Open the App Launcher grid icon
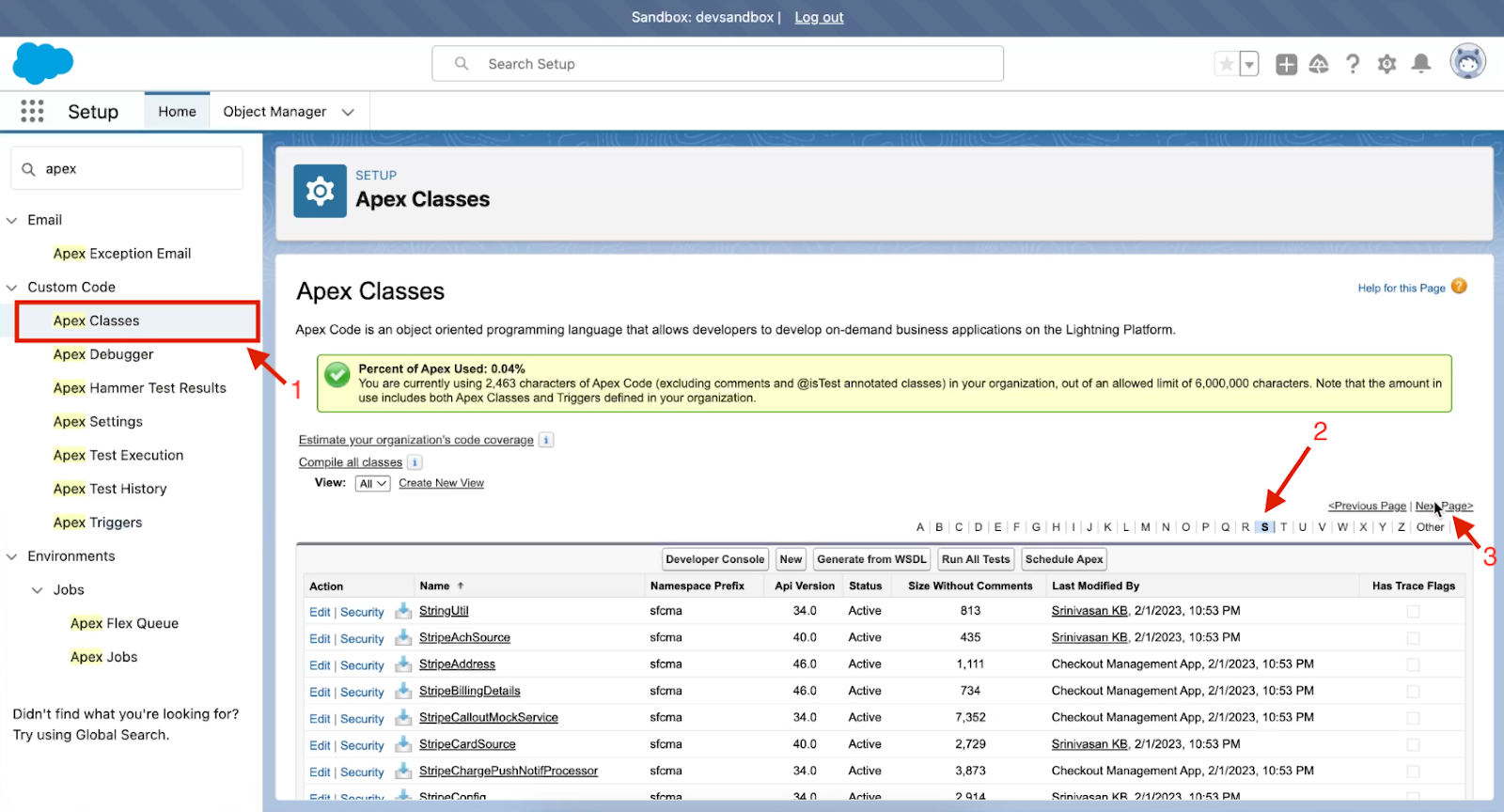 32,111
